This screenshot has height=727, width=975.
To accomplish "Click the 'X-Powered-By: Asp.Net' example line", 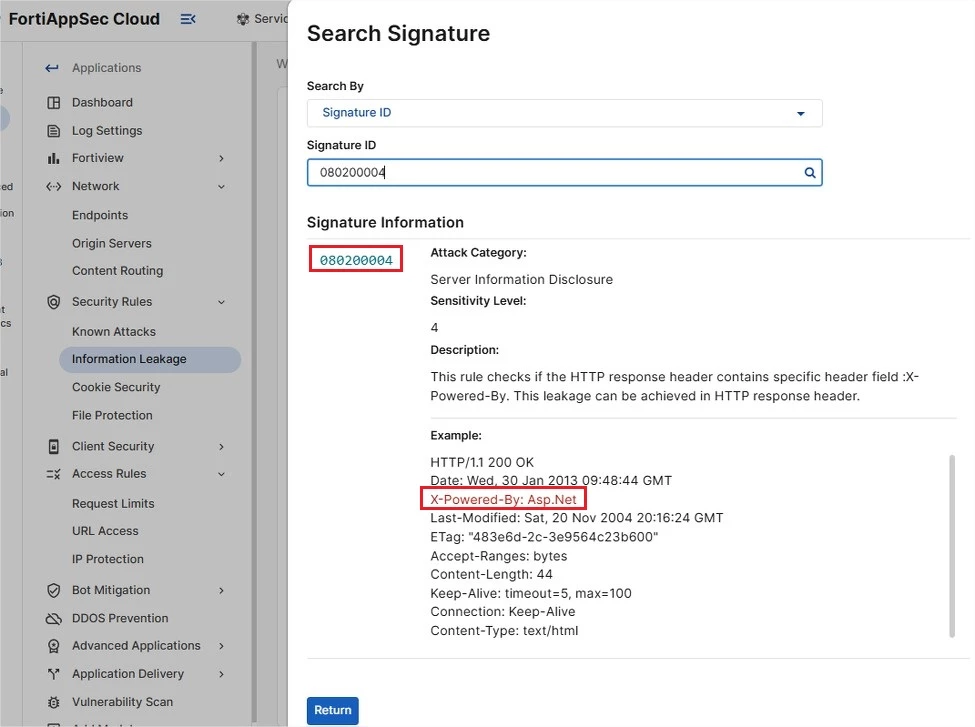I will point(503,499).
